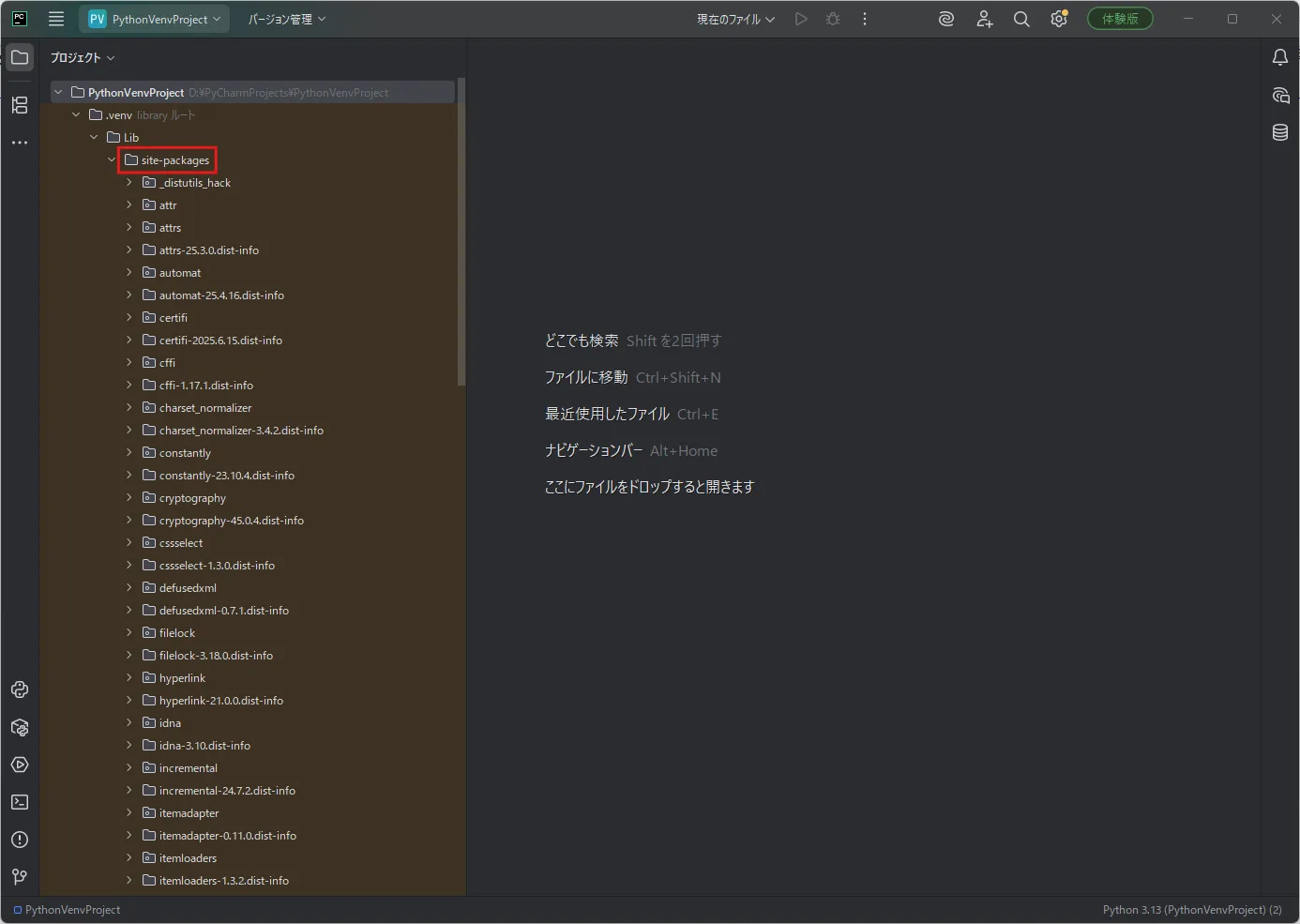Select attrs-25.3.0.dist-info folder
Image resolution: width=1300 pixels, height=924 pixels.
pyautogui.click(x=201, y=250)
